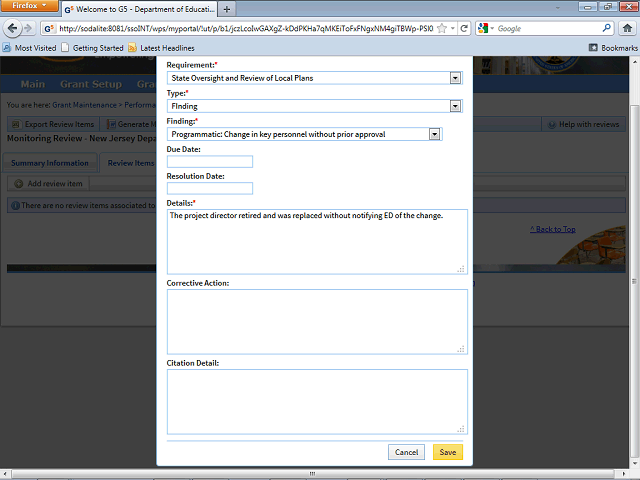640x480 pixels.
Task: Open the Requirement combo box showing State Oversight
Action: click(x=314, y=78)
